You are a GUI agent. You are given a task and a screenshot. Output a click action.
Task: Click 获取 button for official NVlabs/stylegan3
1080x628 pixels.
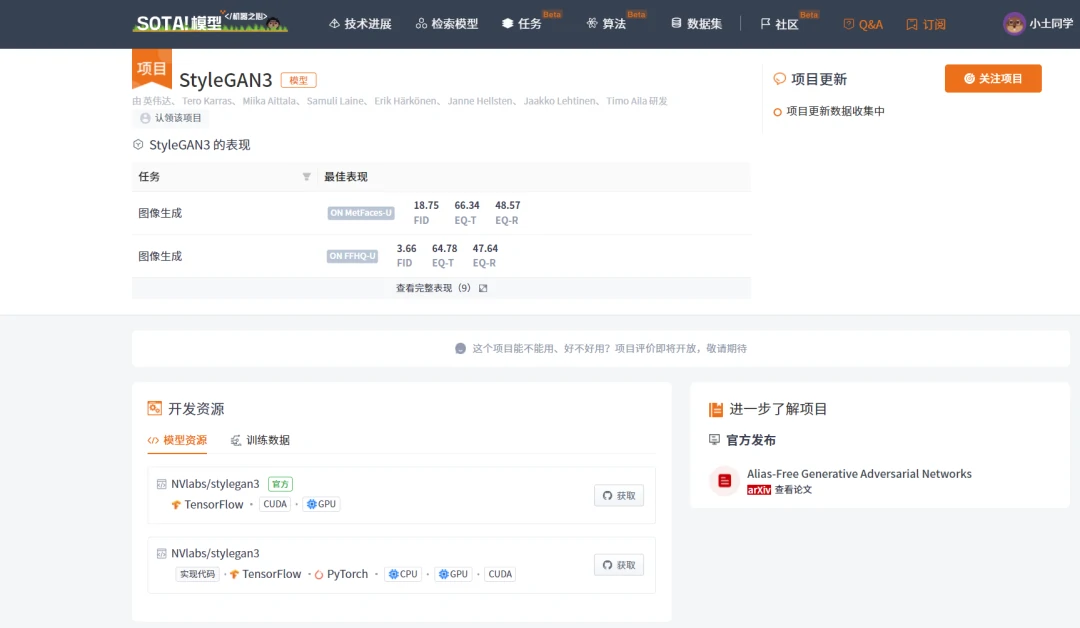click(x=619, y=495)
